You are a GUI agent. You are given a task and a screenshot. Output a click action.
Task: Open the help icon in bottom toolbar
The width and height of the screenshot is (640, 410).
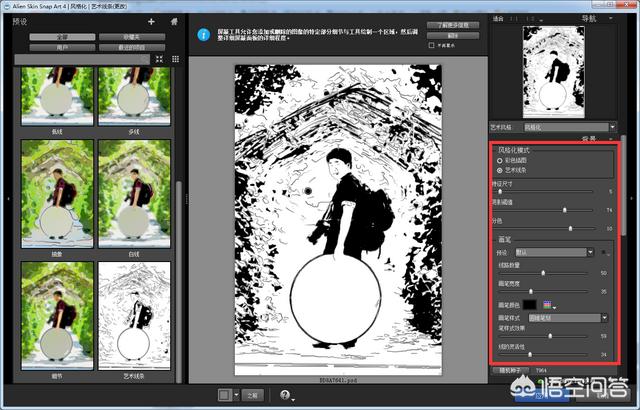[286, 395]
